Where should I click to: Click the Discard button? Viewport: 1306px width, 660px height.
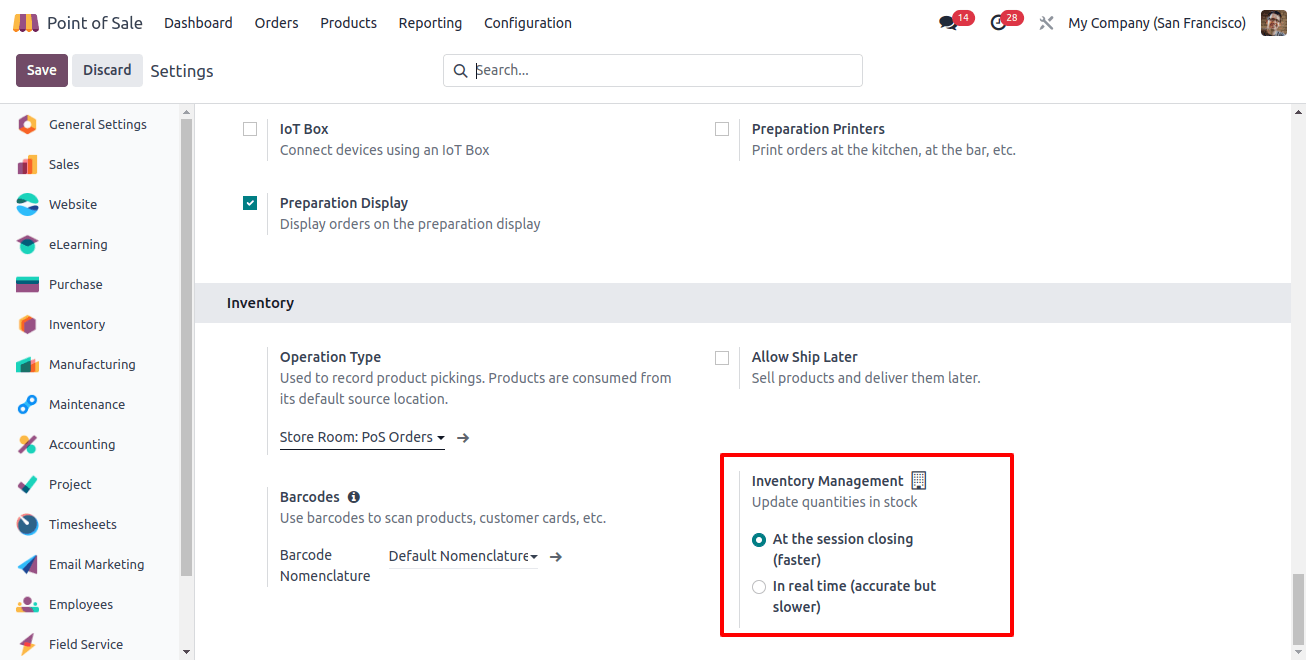click(107, 70)
